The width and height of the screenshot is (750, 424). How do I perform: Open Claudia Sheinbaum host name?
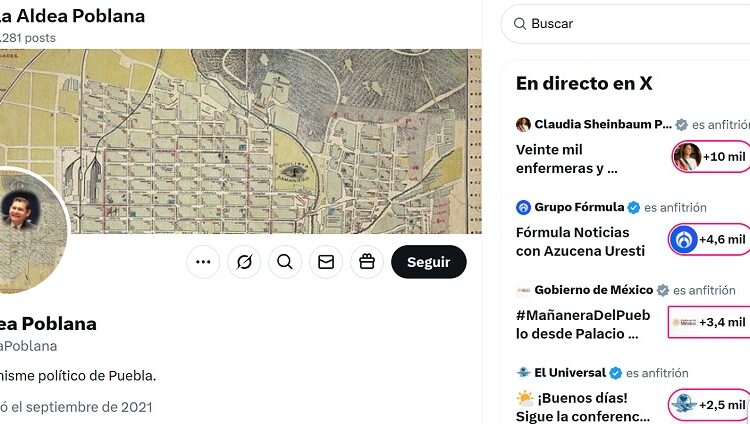click(x=603, y=124)
